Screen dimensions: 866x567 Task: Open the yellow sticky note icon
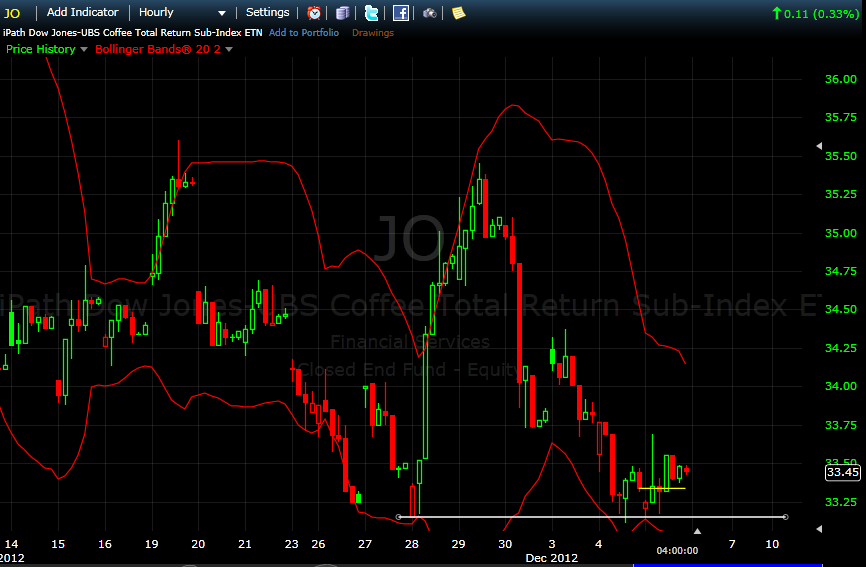(458, 13)
